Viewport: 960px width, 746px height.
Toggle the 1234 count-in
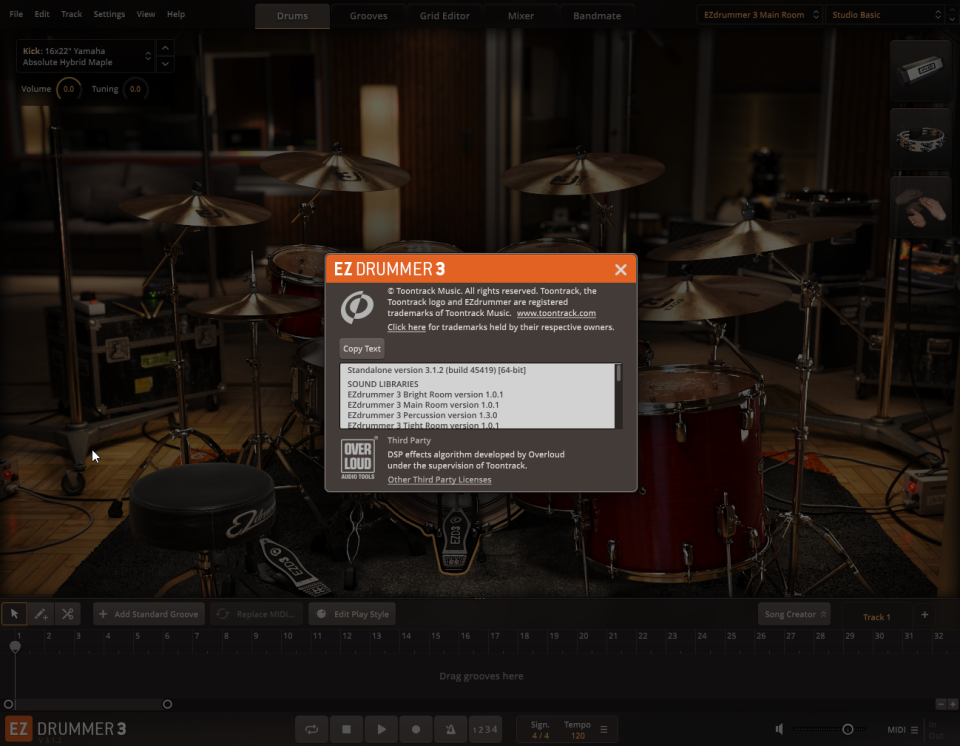click(485, 729)
